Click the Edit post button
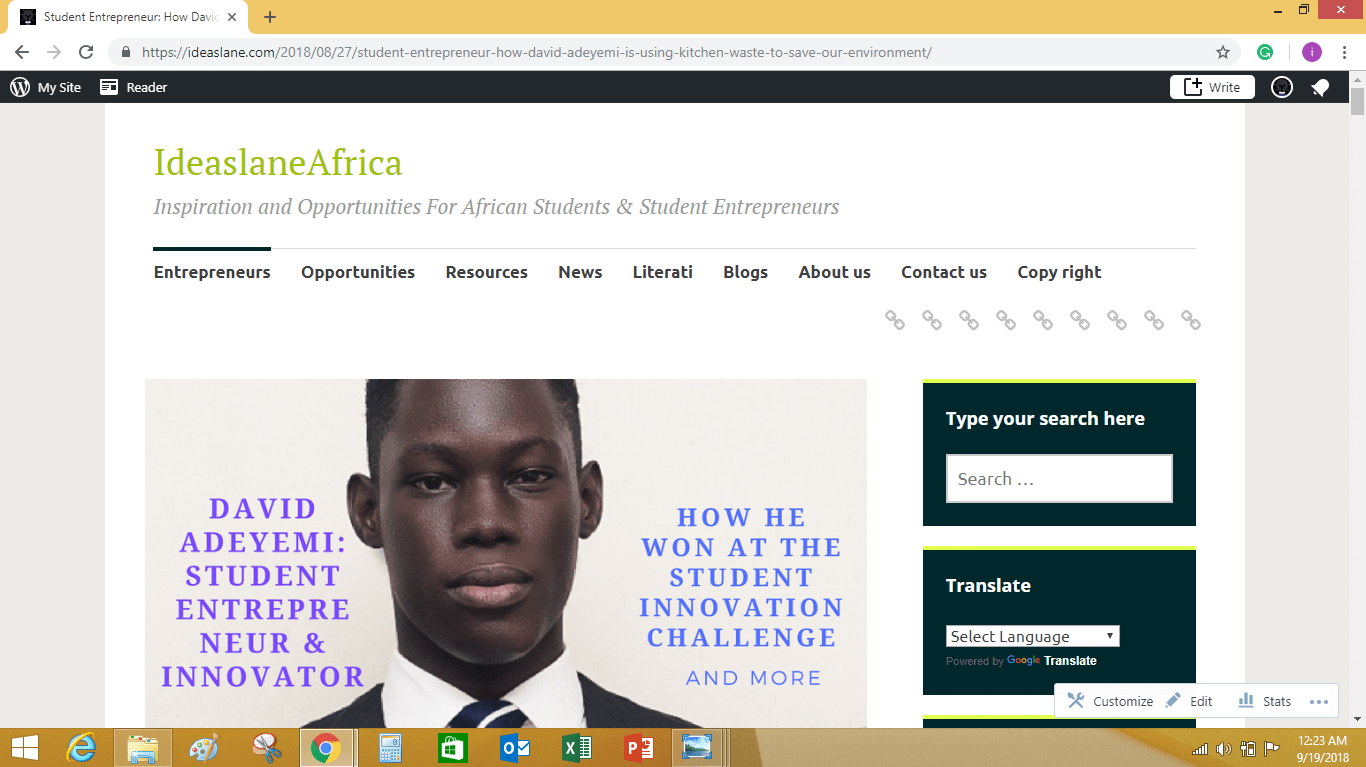 click(1189, 701)
